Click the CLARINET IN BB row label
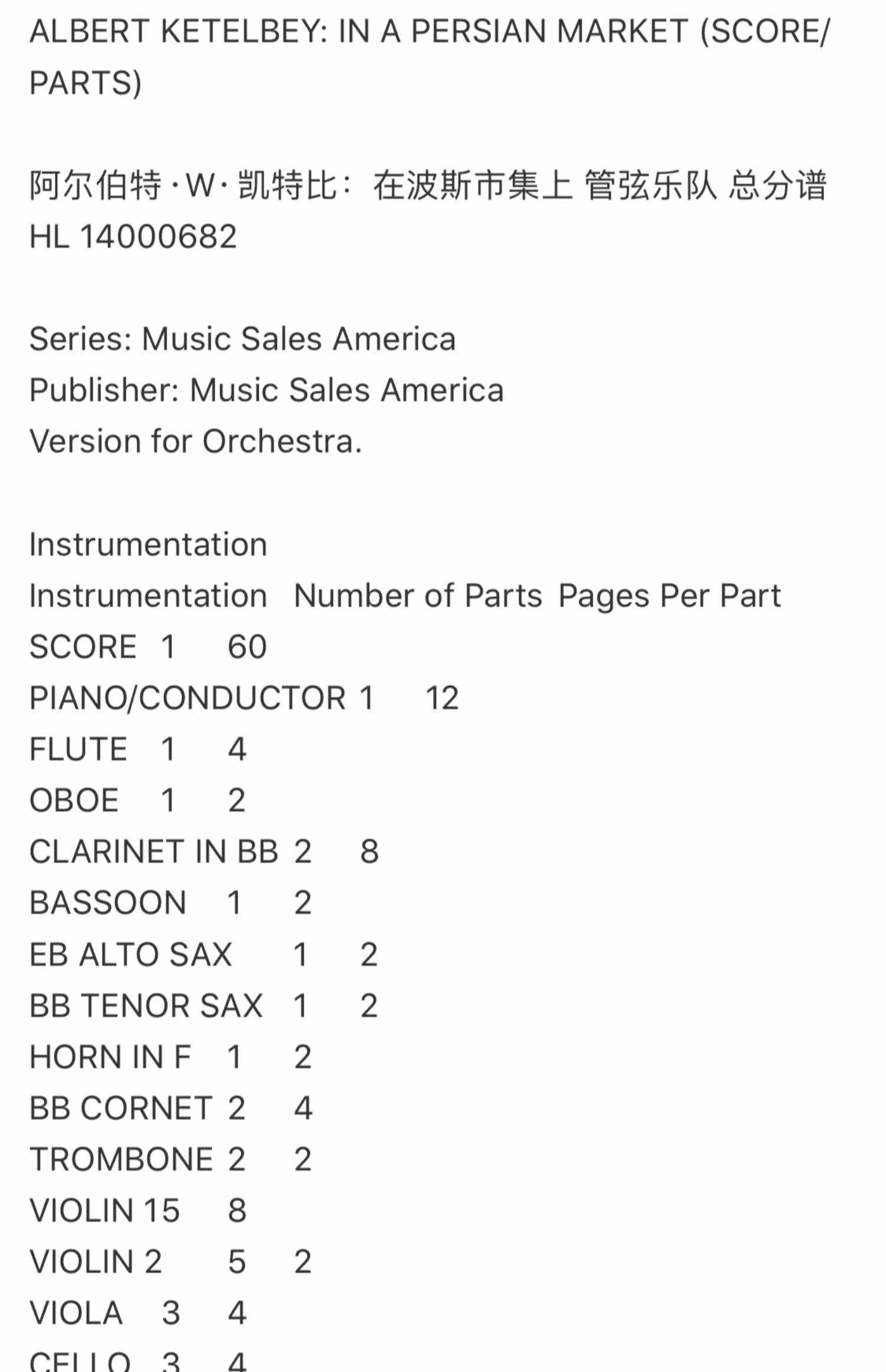The image size is (886, 1372). (x=154, y=852)
